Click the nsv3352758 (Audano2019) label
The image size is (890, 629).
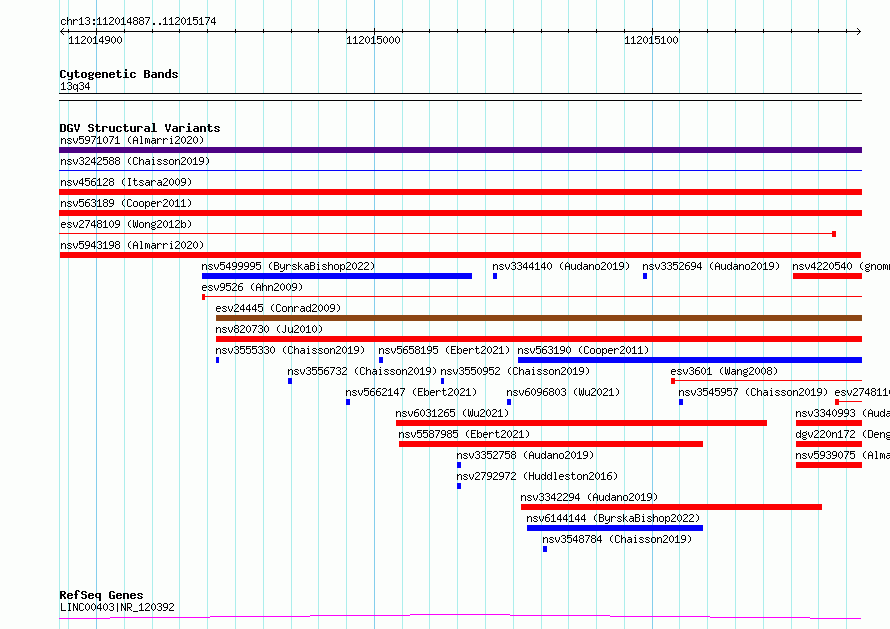525,455
